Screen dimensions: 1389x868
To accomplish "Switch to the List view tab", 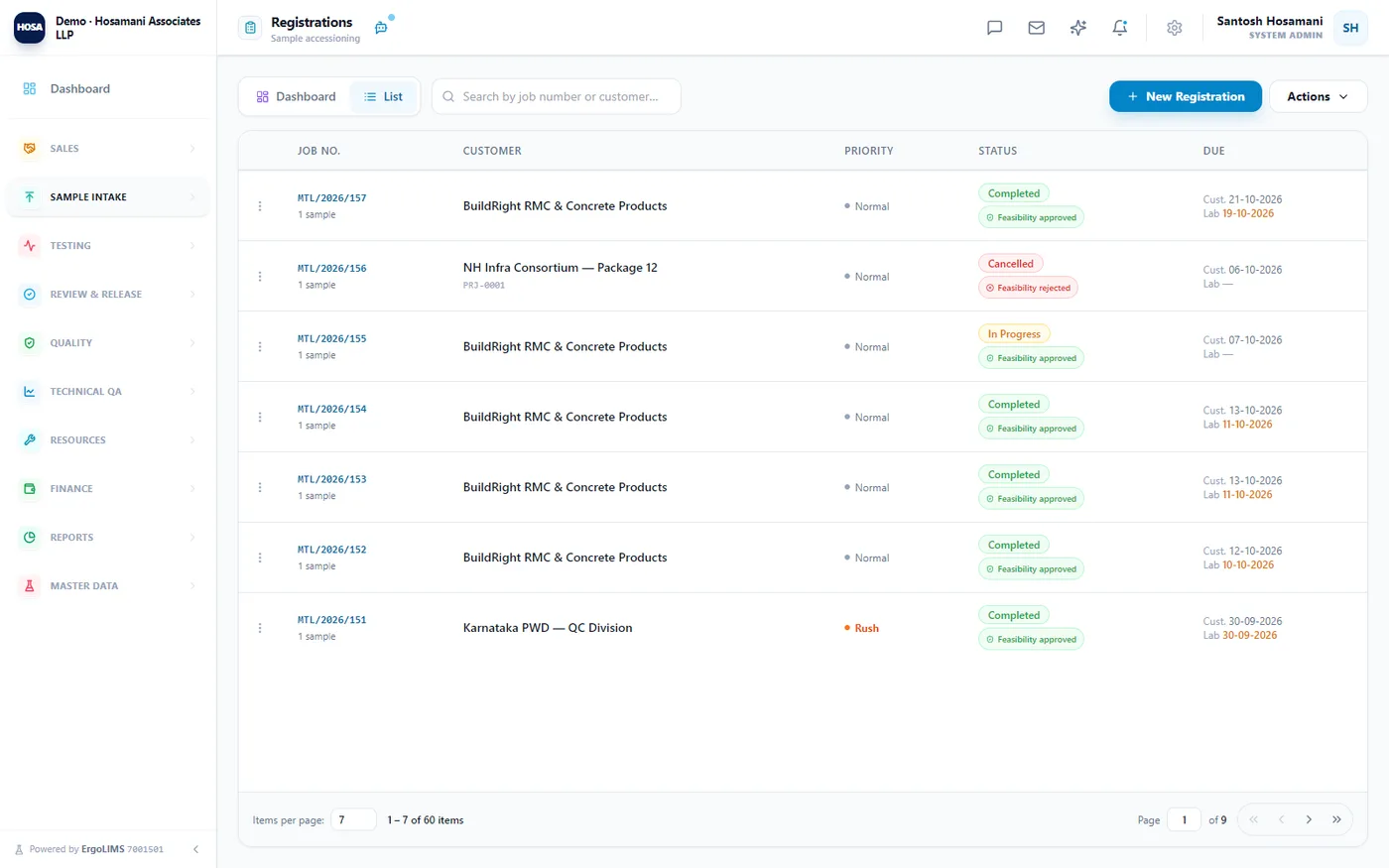I will point(383,96).
